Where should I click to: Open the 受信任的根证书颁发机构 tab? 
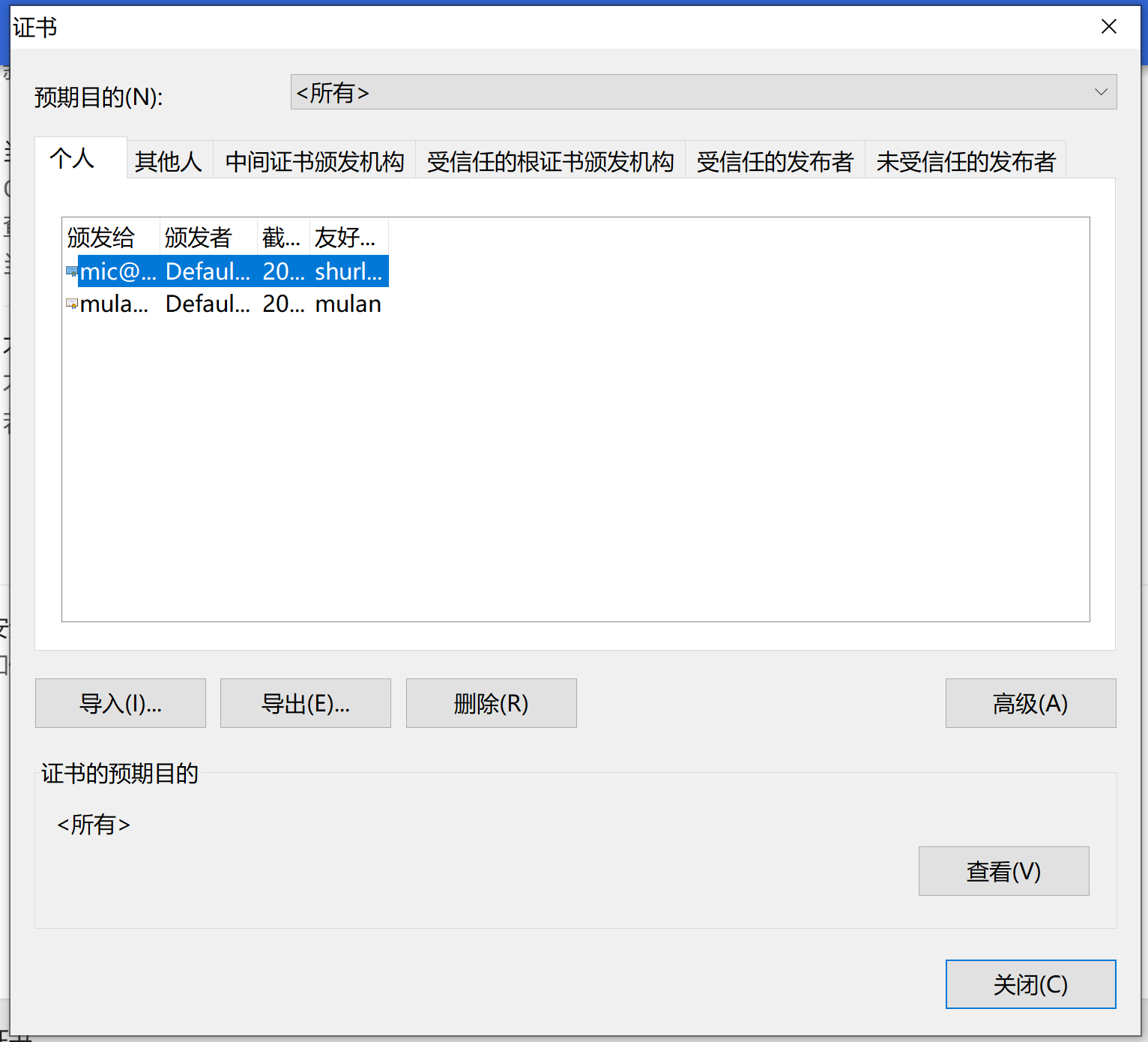click(x=549, y=160)
